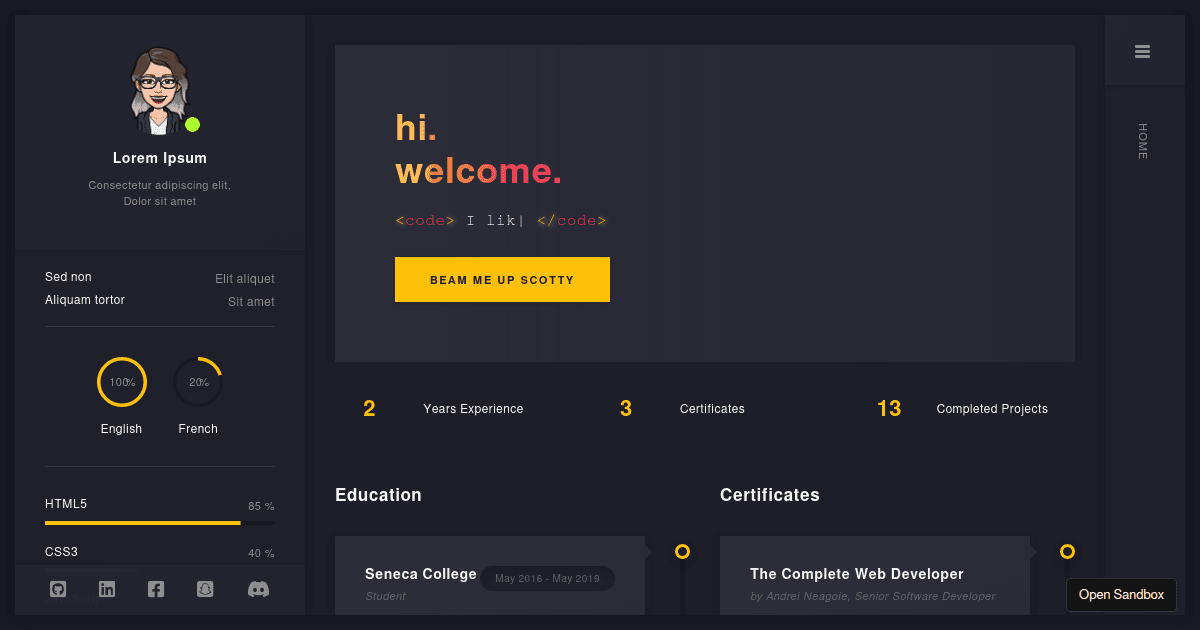Viewport: 1200px width, 630px height.
Task: Click the yellow Certificates timeline marker
Action: click(x=1067, y=551)
